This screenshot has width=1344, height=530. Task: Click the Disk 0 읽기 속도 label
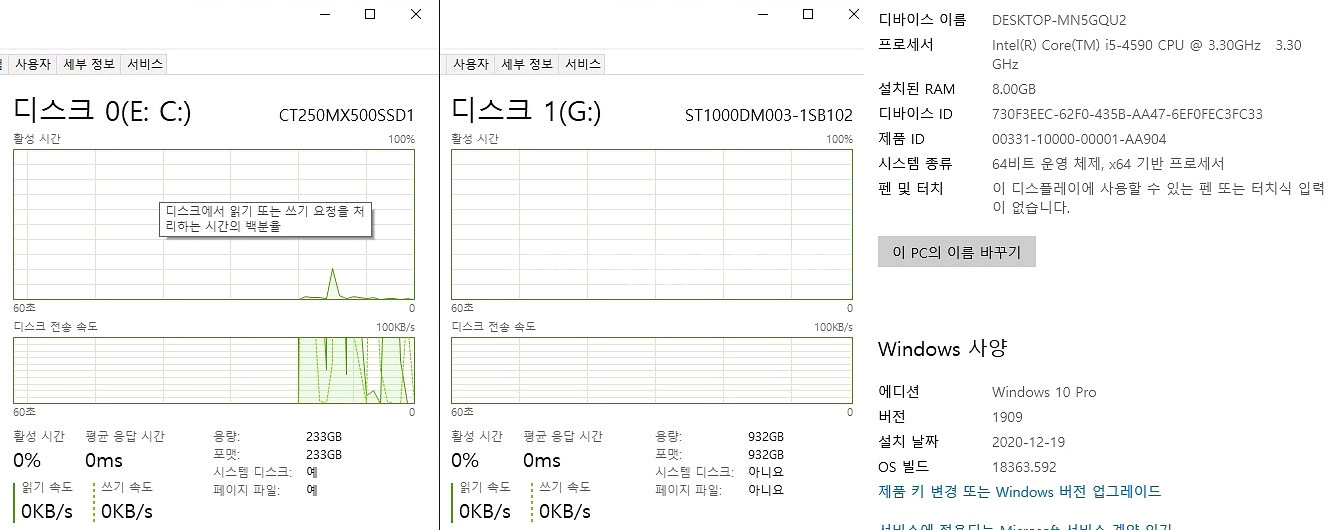pyautogui.click(x=45, y=487)
